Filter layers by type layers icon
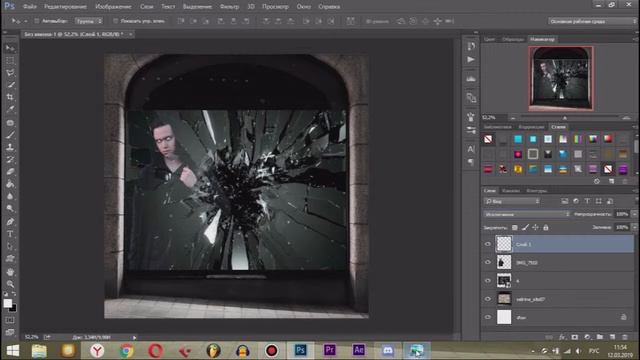This screenshot has width=640, height=360. tap(587, 201)
